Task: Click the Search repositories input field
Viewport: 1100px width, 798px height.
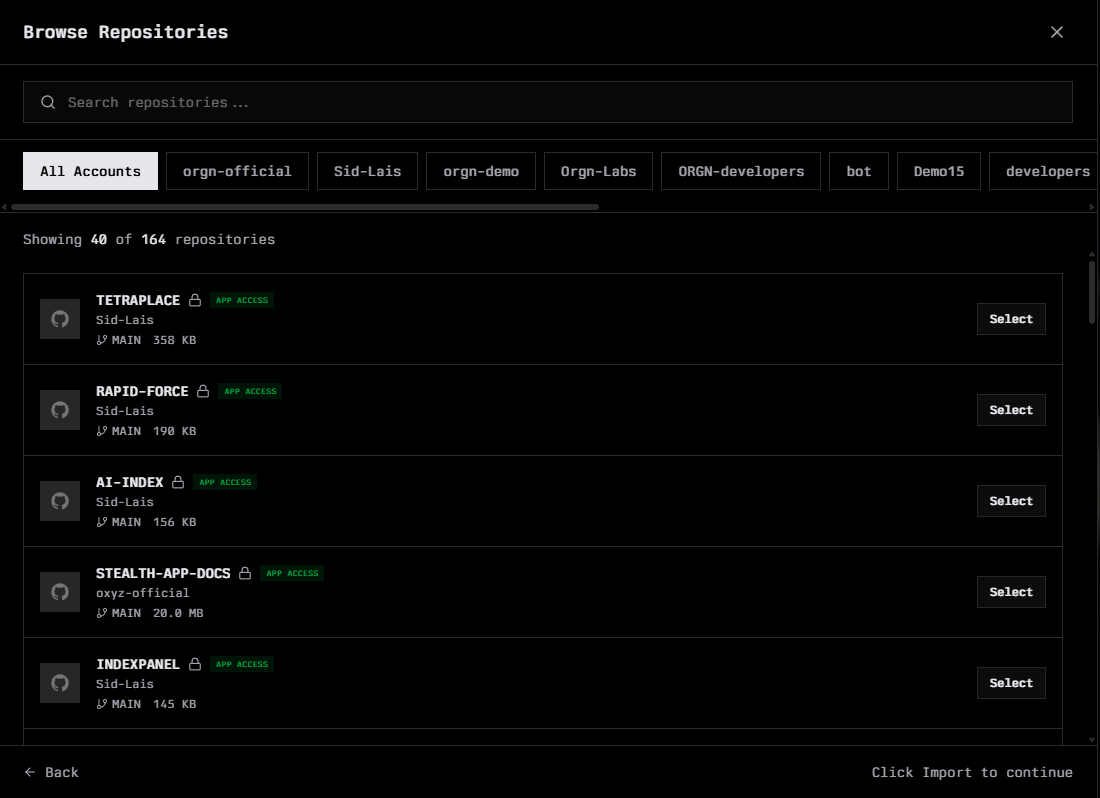Action: tap(560, 102)
